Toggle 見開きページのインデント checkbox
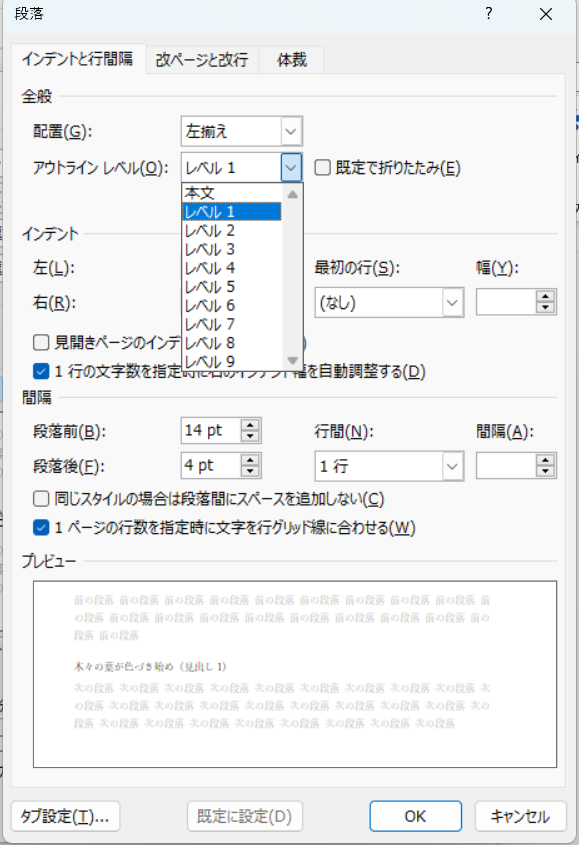579x845 pixels. point(41,342)
